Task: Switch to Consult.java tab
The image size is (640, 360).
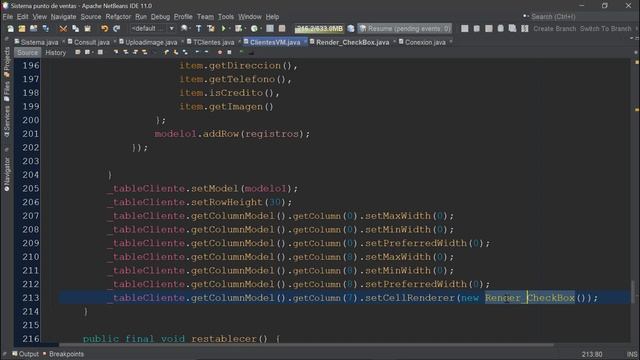Action: (91, 42)
